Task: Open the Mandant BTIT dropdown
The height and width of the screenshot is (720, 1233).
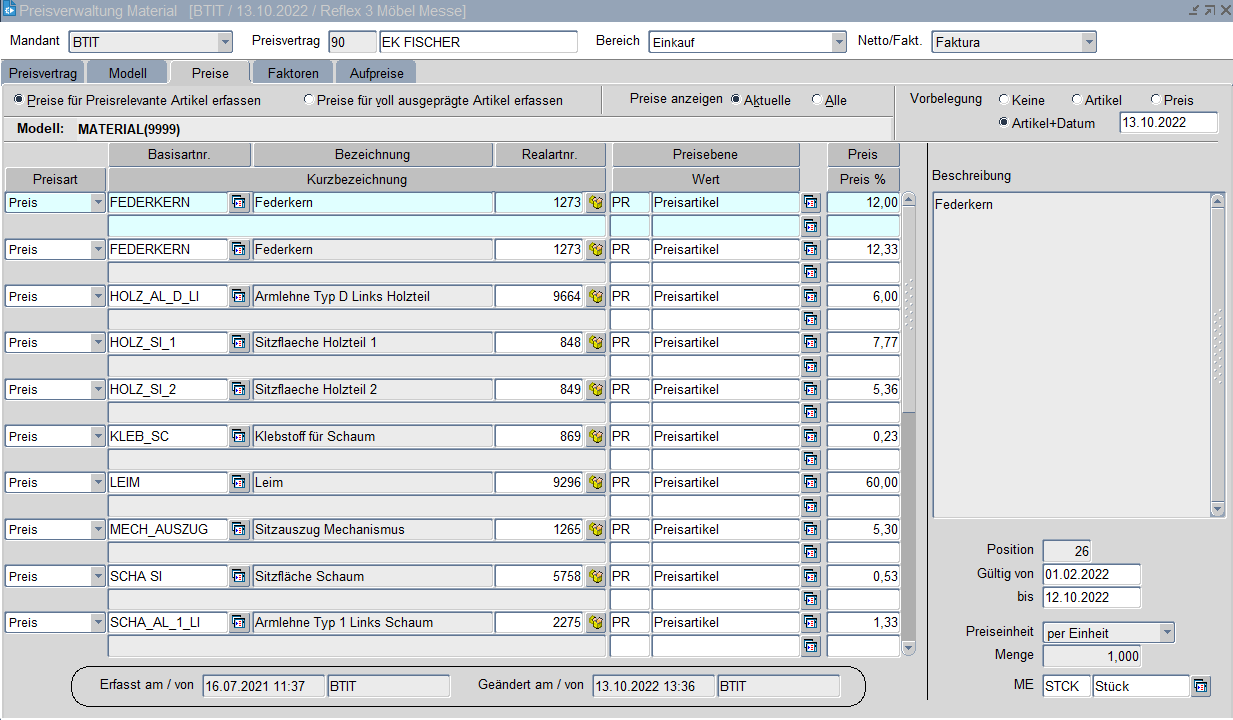Action: pos(224,42)
